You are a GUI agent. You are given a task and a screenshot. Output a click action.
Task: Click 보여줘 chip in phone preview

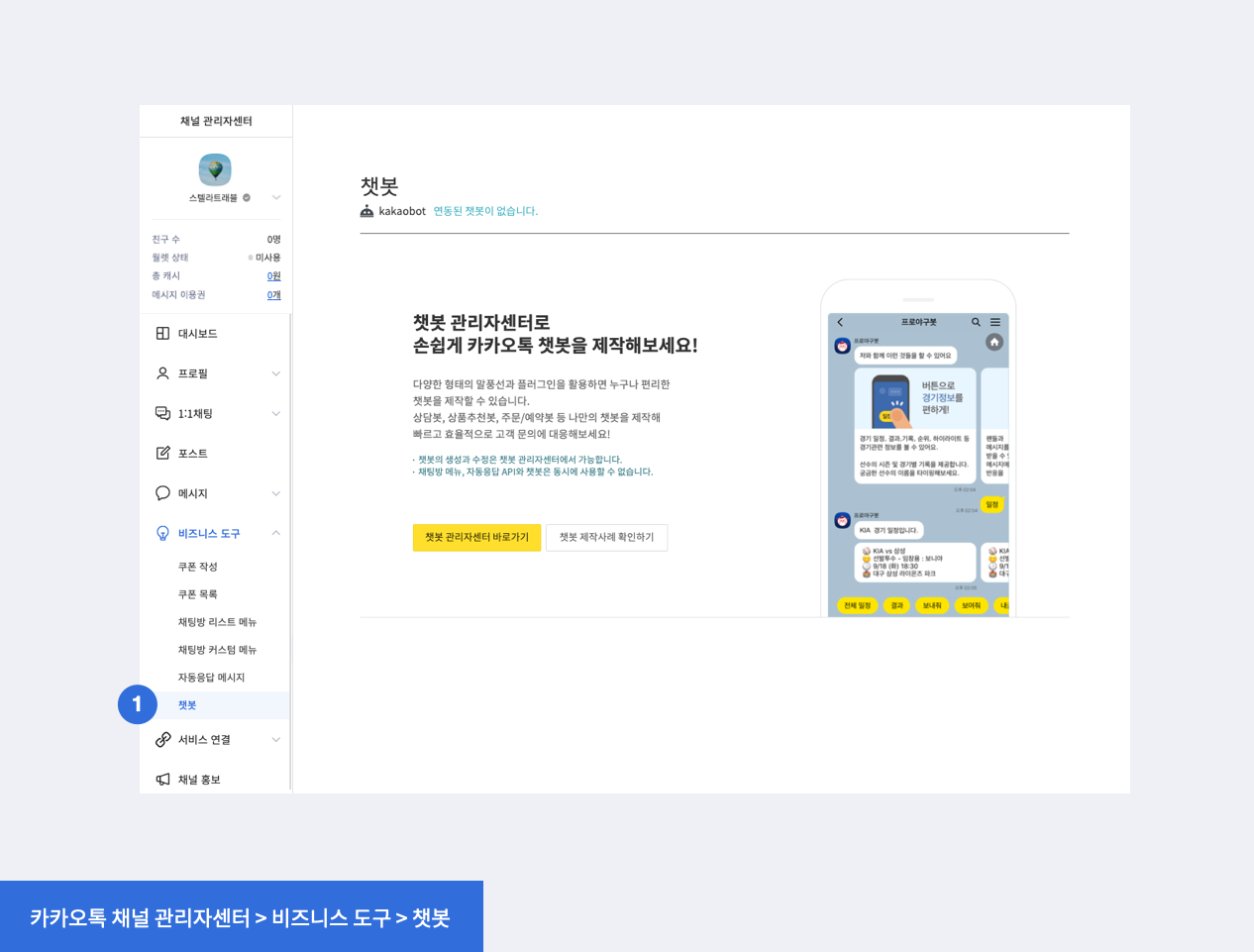tap(971, 605)
